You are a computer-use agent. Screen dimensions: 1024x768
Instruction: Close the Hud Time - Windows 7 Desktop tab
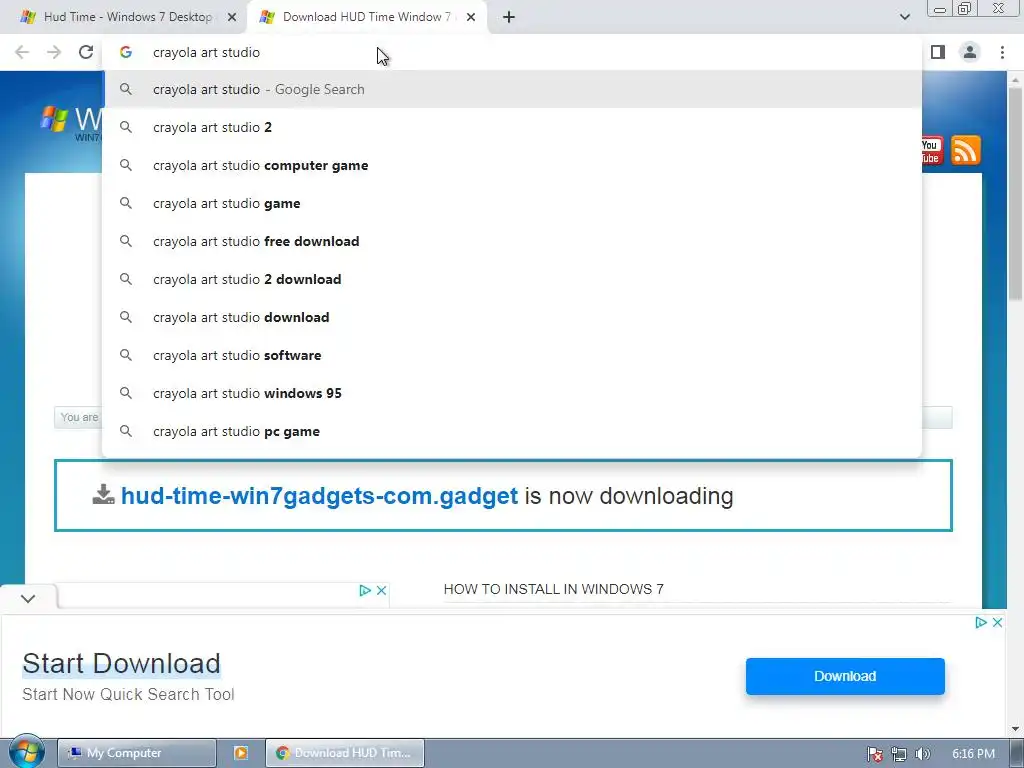point(232,17)
